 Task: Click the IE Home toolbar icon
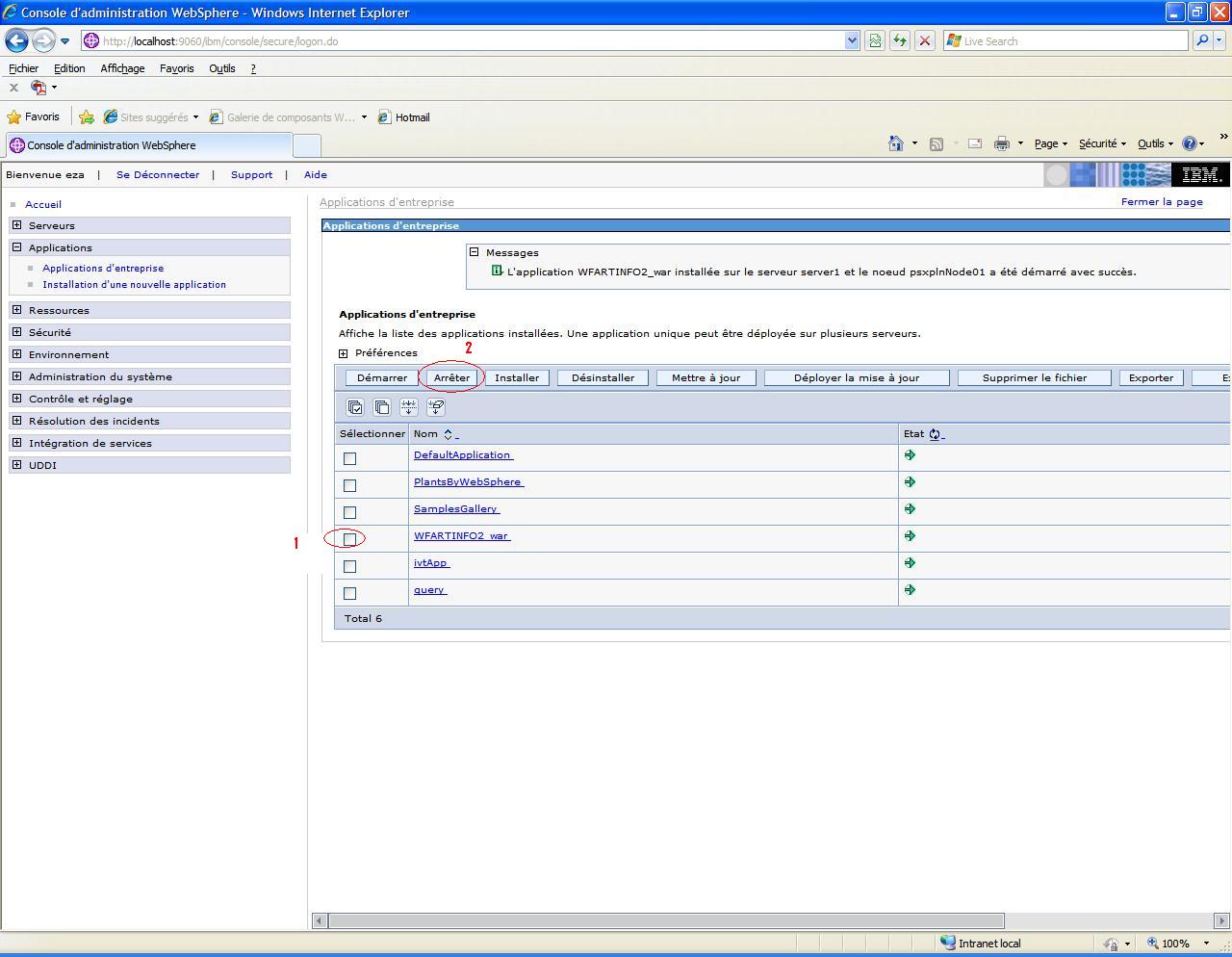point(895,143)
